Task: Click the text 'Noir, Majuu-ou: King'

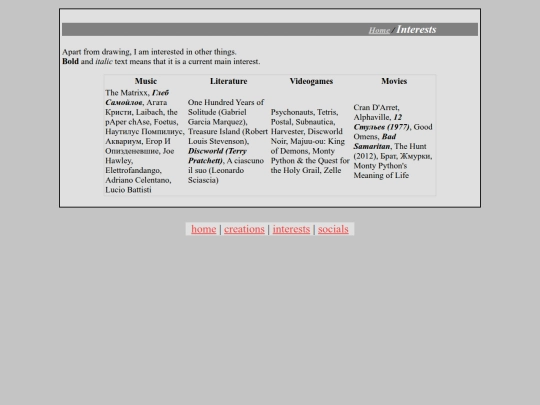Action: point(308,141)
